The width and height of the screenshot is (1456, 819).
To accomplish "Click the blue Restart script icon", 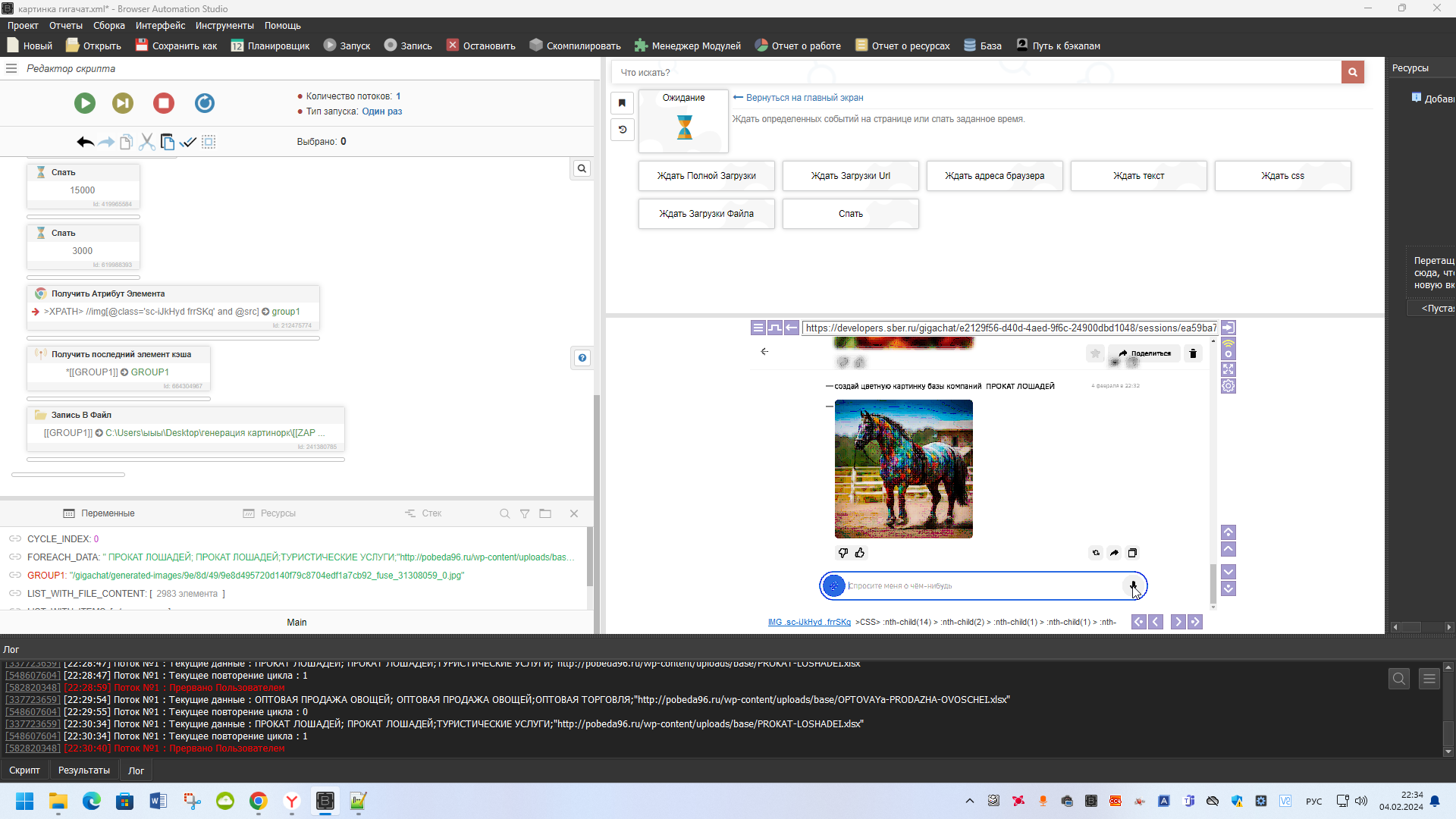I will click(x=205, y=103).
